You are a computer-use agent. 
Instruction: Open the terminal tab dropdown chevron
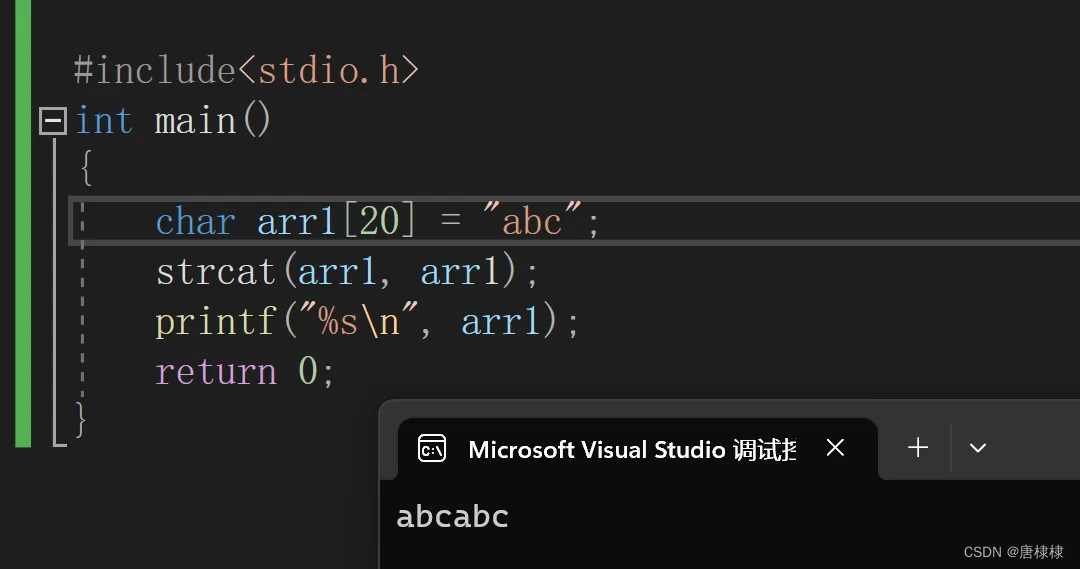(978, 448)
